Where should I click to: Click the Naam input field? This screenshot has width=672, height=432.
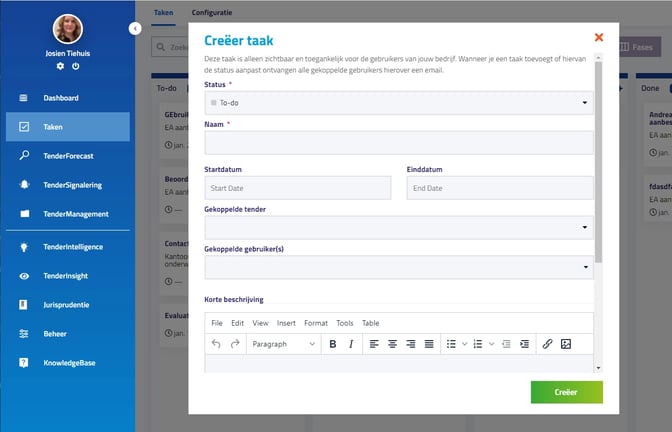399,143
